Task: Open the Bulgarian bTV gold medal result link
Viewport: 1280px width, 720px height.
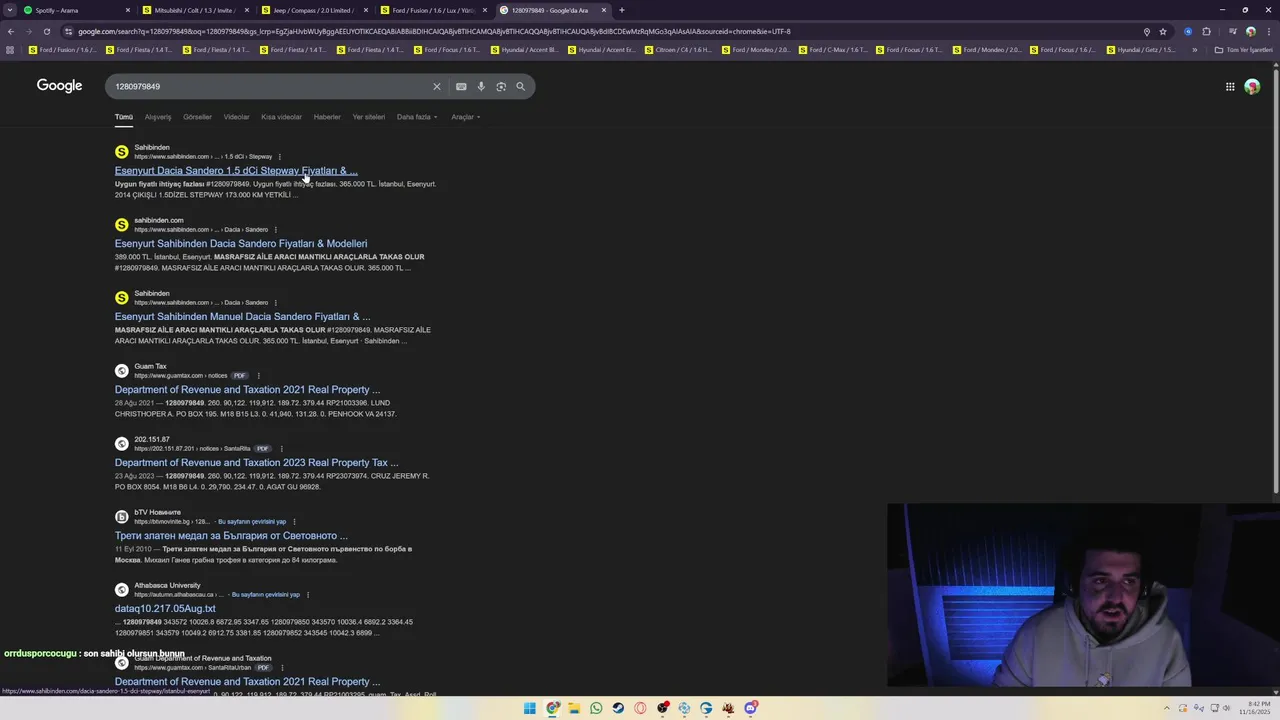Action: click(231, 536)
